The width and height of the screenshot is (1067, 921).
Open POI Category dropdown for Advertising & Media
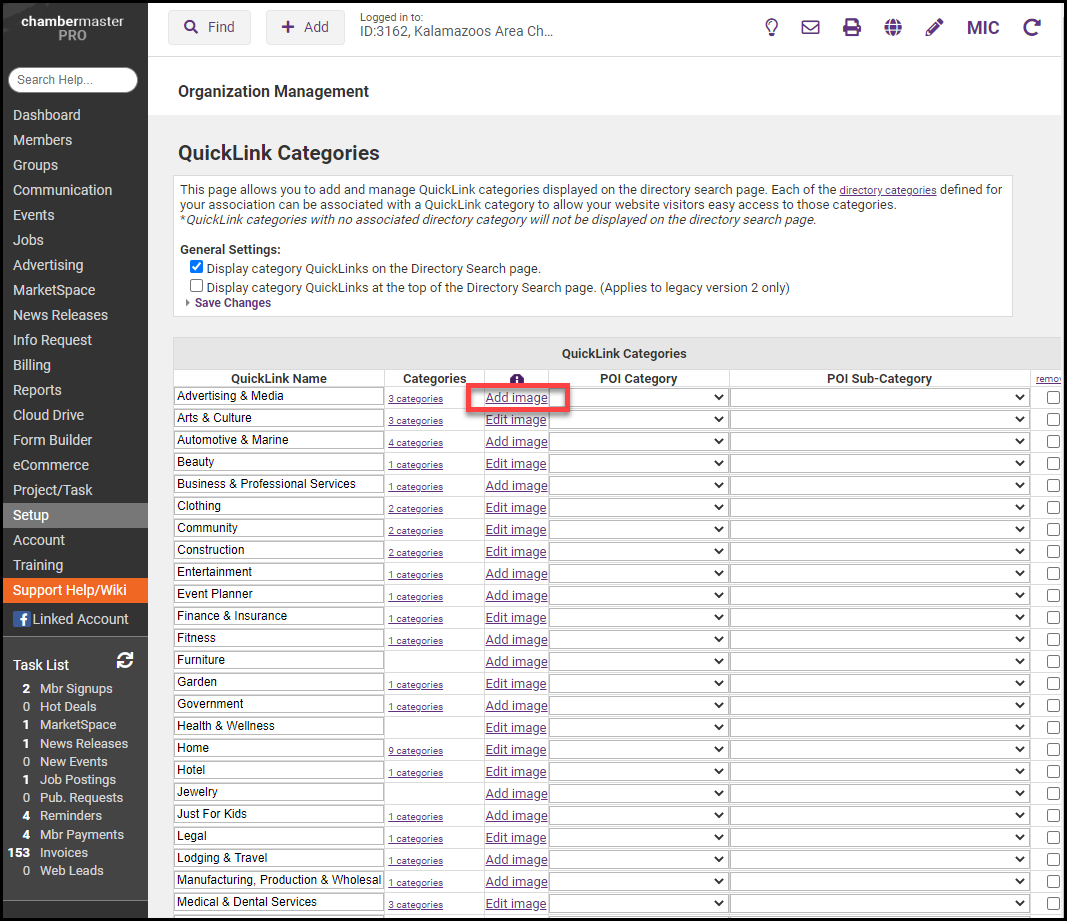638,397
